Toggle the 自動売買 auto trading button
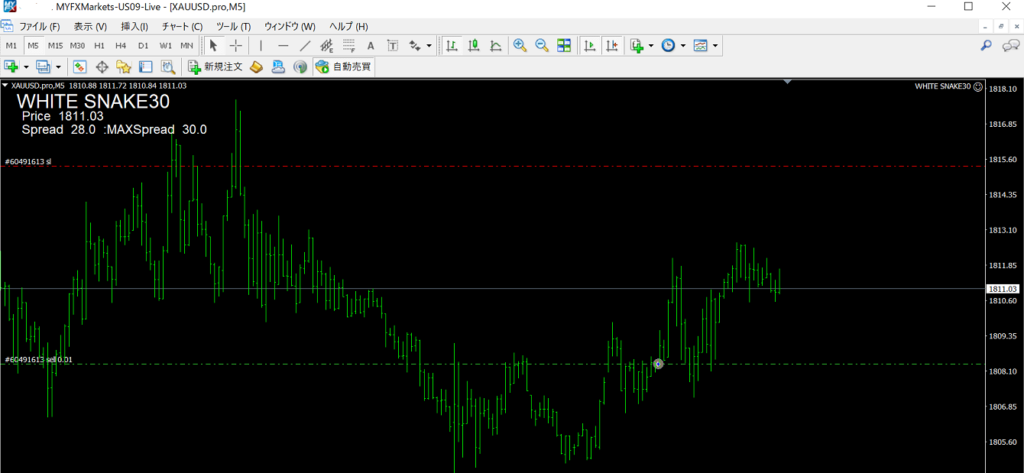 tap(344, 67)
